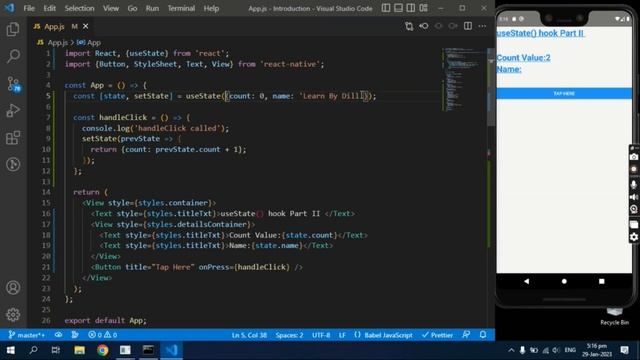Click the Split Editor Right icon
Image resolution: width=640 pixels, height=360 pixels.
468,26
